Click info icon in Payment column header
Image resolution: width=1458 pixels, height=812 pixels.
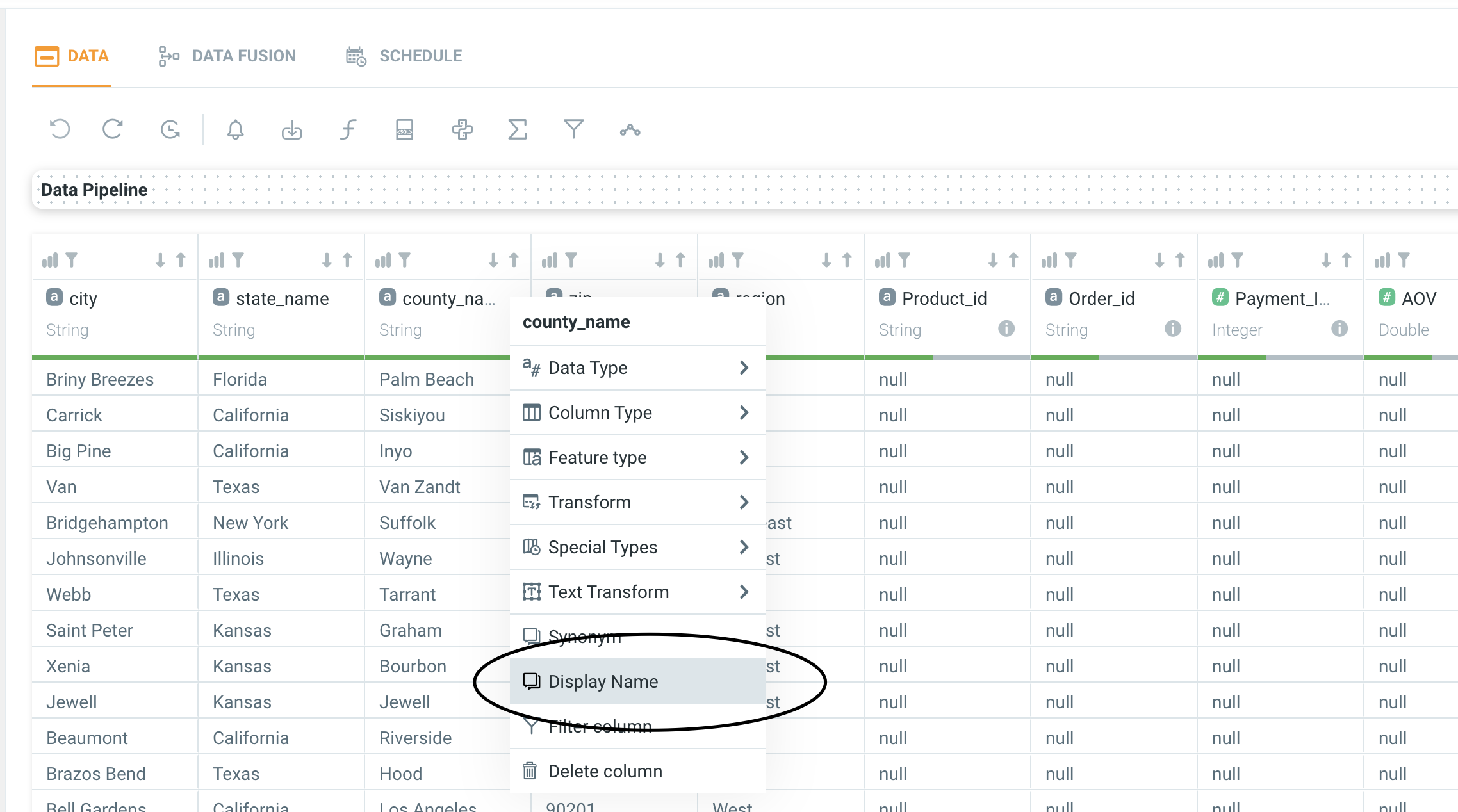click(1339, 329)
